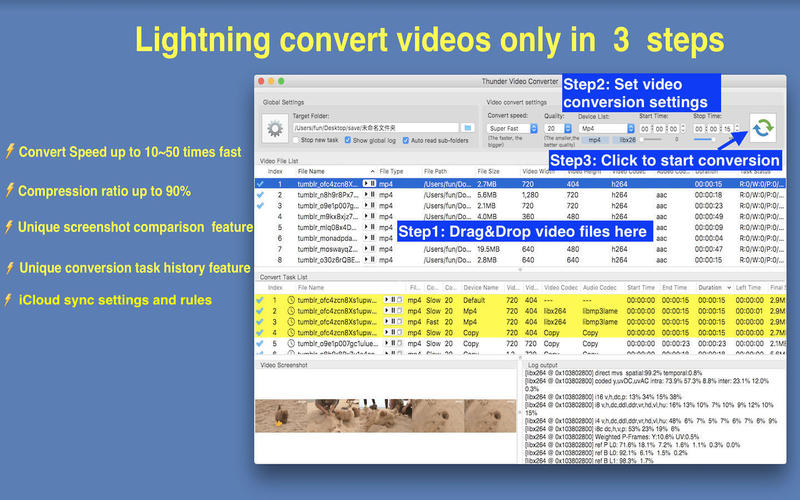Click clock icon of convert task 1

291,300
